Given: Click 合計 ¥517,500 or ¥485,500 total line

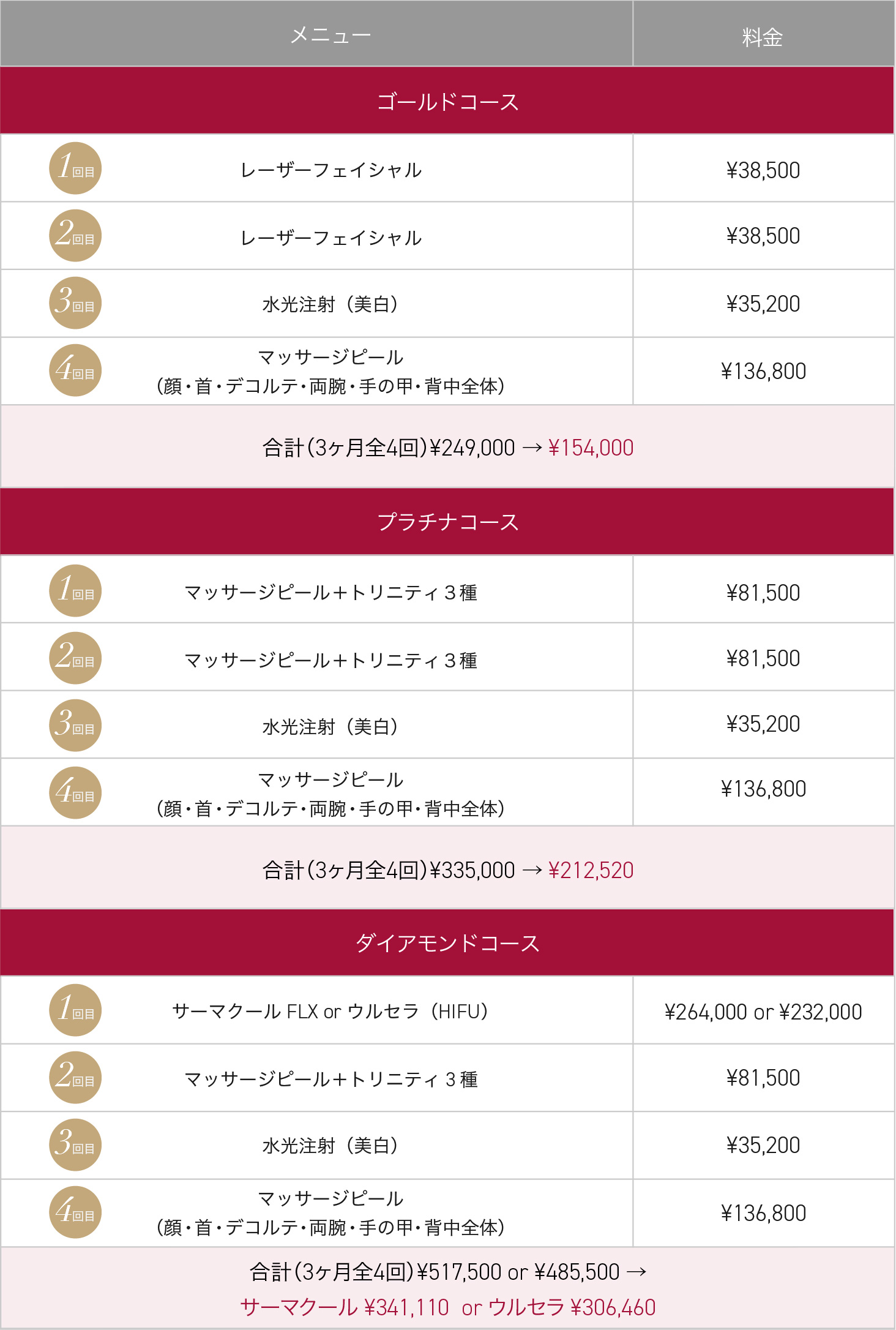Looking at the screenshot, I should point(447,1272).
